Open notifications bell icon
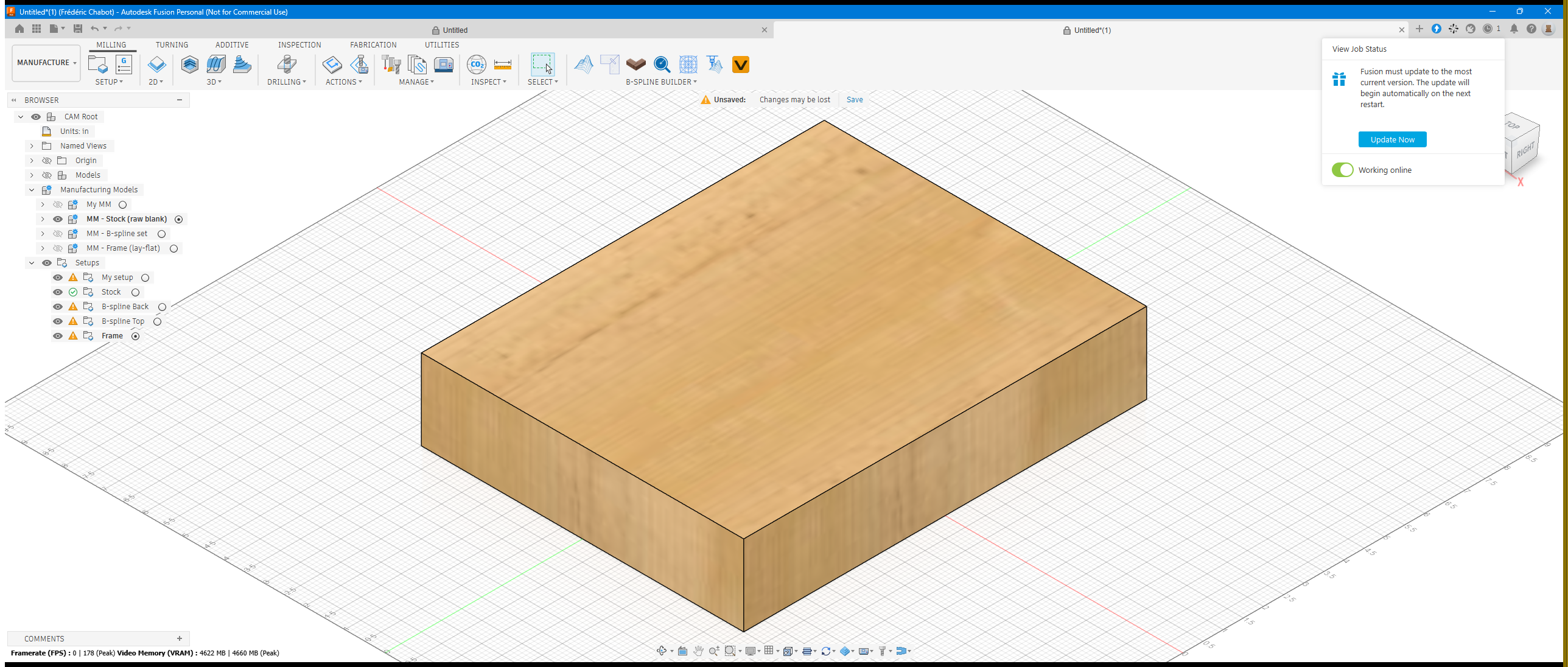This screenshot has width=1568, height=667. coord(1514,29)
